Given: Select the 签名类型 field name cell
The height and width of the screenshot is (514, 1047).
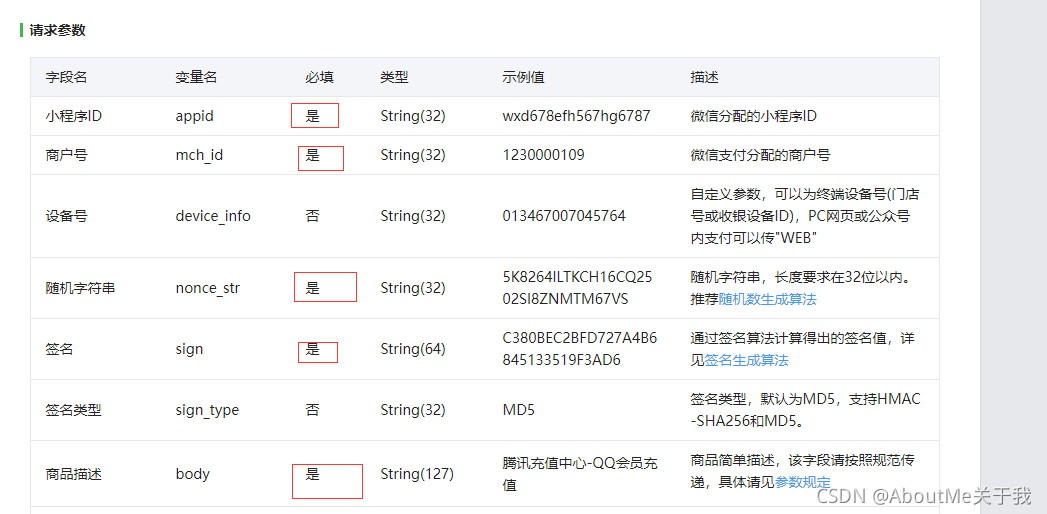Looking at the screenshot, I should 73,410.
